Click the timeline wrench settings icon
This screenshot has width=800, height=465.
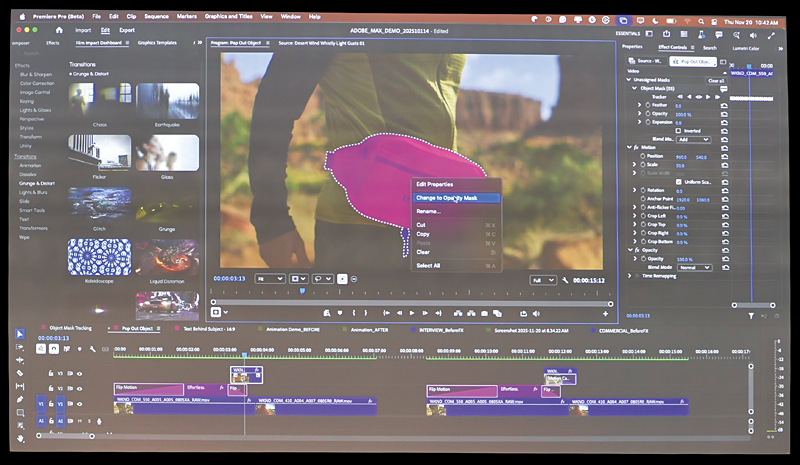[93, 349]
